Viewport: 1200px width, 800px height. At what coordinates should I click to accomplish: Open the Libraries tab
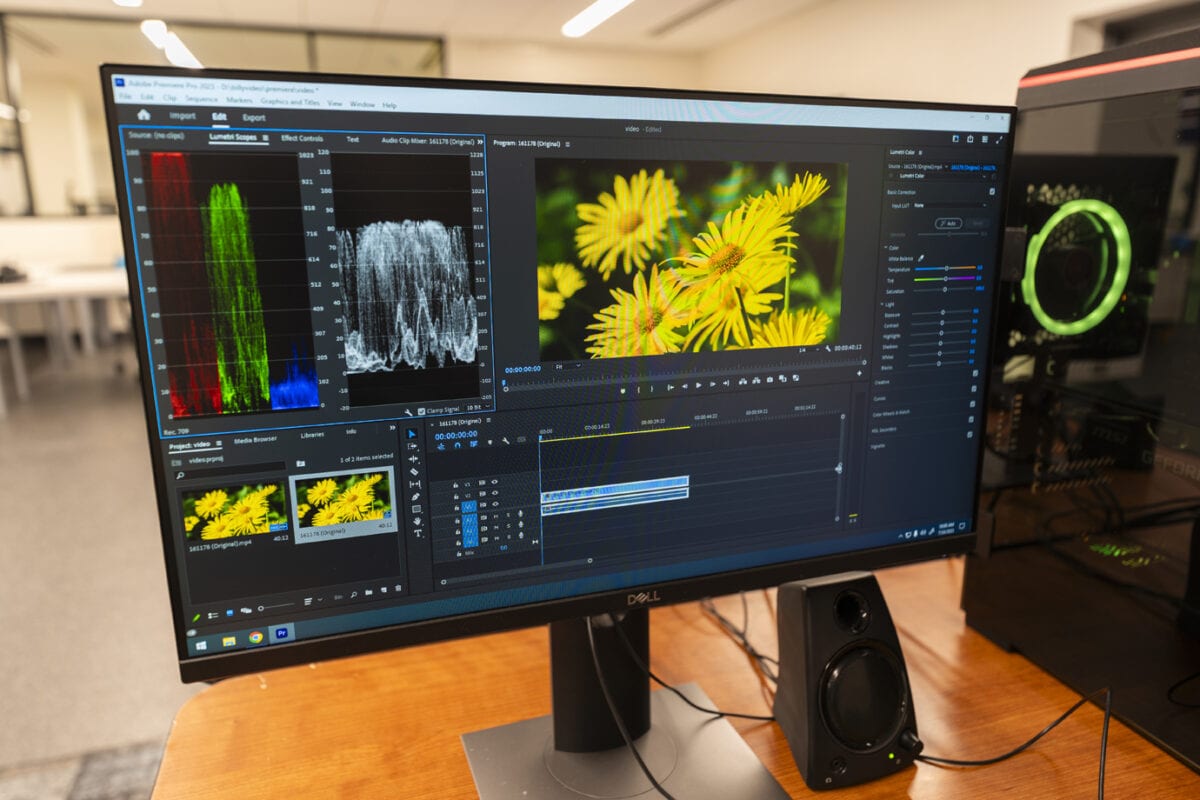click(x=312, y=435)
